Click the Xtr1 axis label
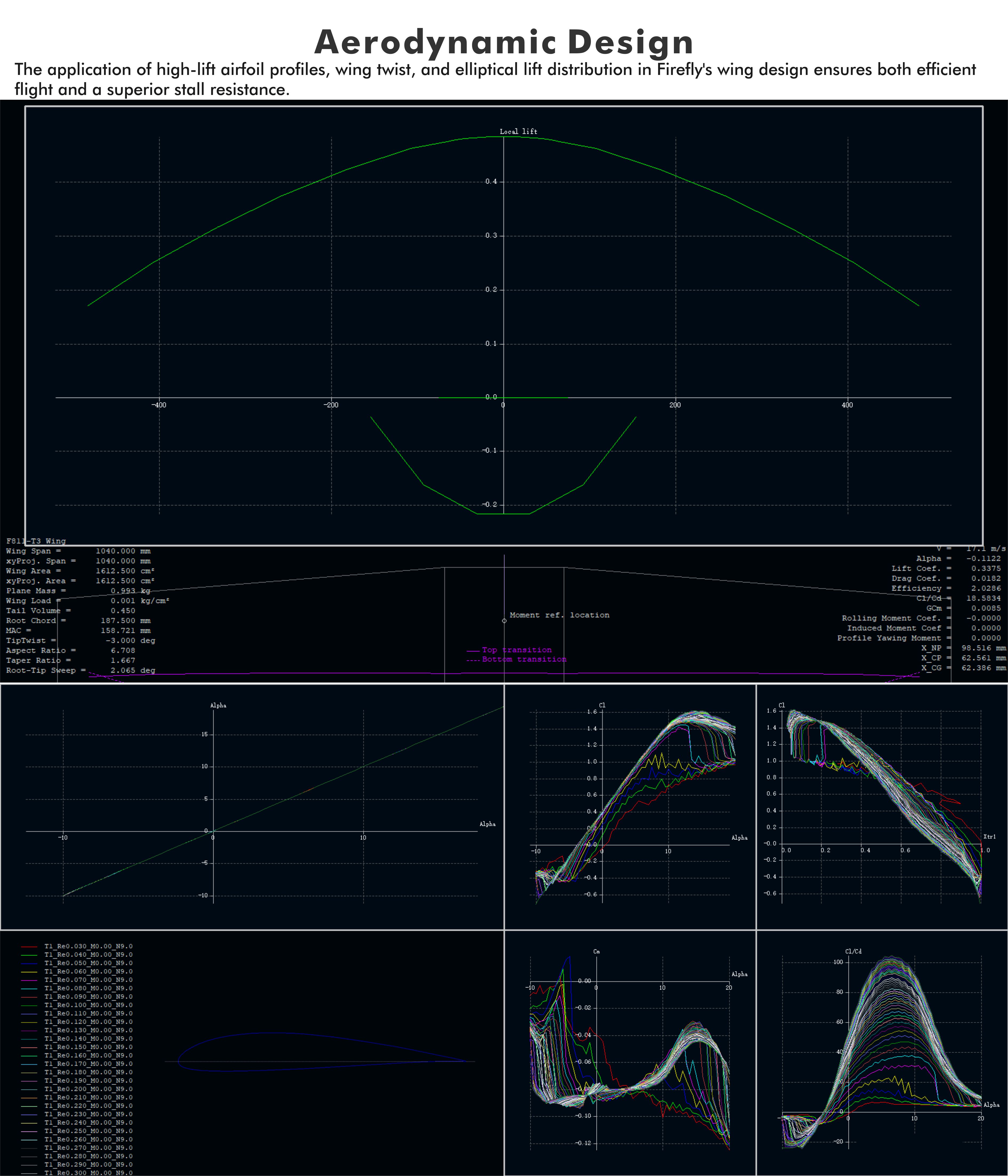This screenshot has width=1008, height=1176. tap(989, 837)
